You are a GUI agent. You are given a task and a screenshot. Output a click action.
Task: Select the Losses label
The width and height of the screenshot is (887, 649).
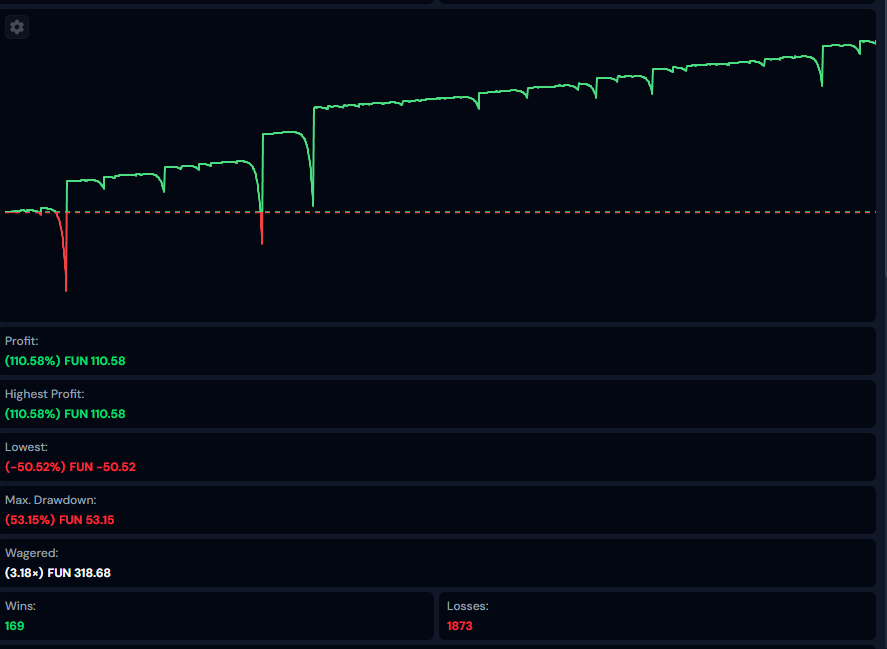467,606
